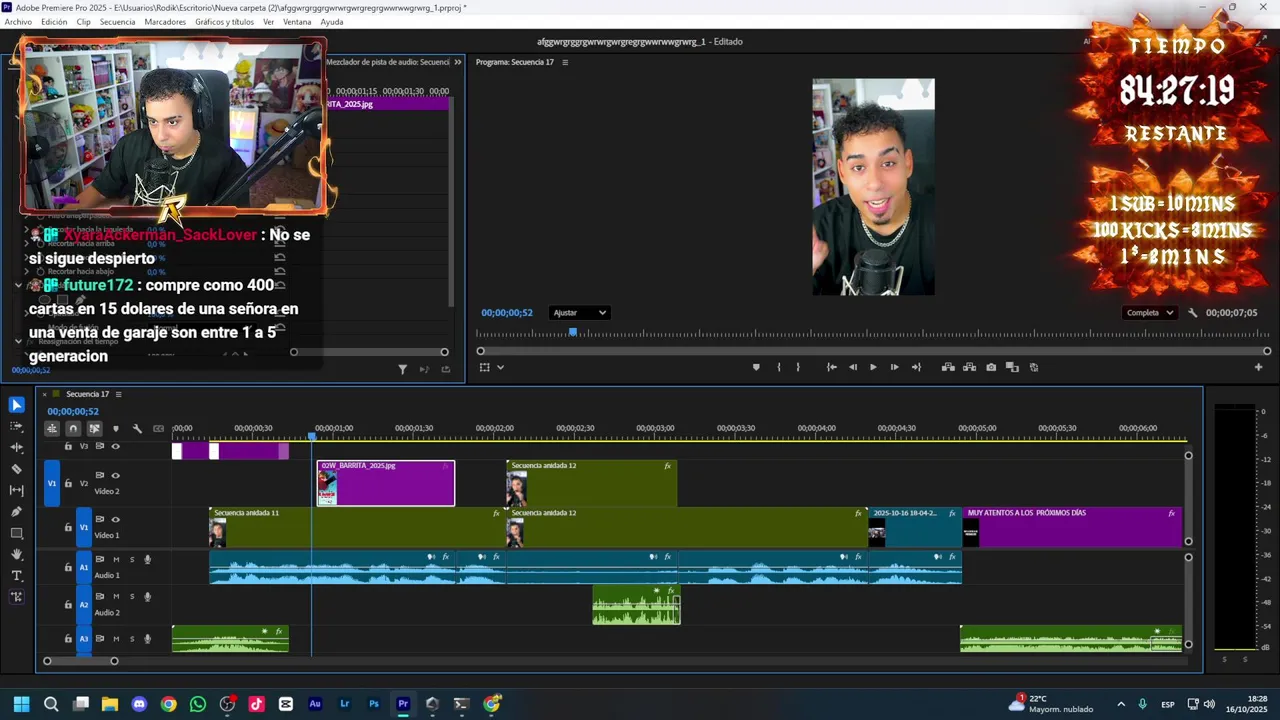
Task: Click the Lift button in Program monitor
Action: pos(948,367)
